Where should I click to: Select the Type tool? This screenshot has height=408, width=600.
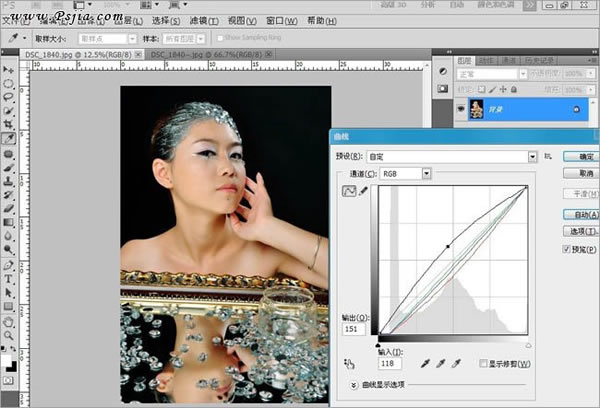click(x=8, y=279)
